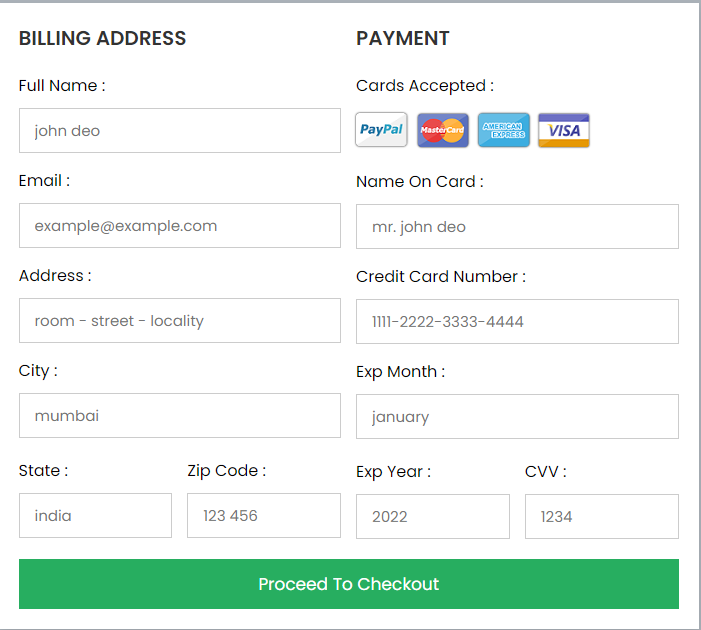This screenshot has width=701, height=630.
Task: Focus the Address input field
Action: point(180,321)
